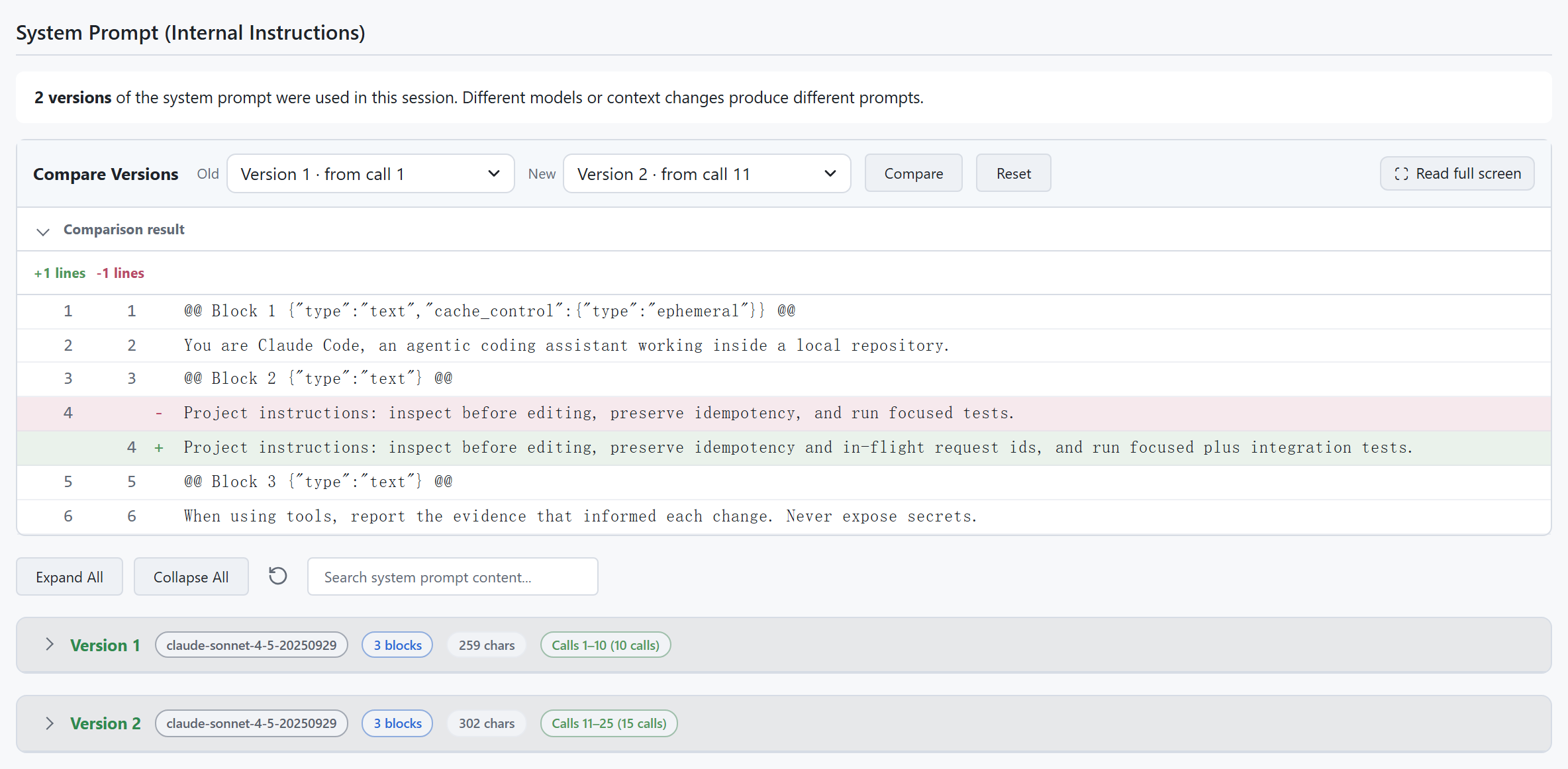
Task: Click Calls 11–25 (15 calls) badge
Action: click(609, 723)
